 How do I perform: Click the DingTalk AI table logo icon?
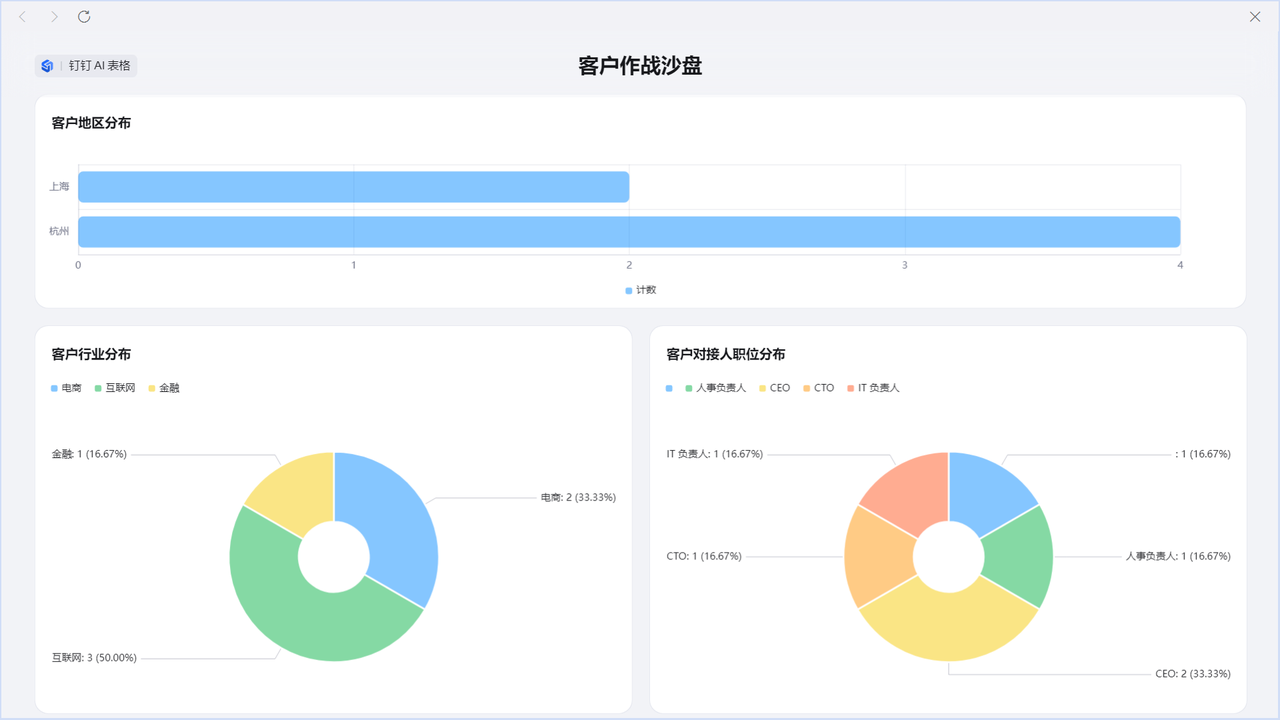point(47,66)
